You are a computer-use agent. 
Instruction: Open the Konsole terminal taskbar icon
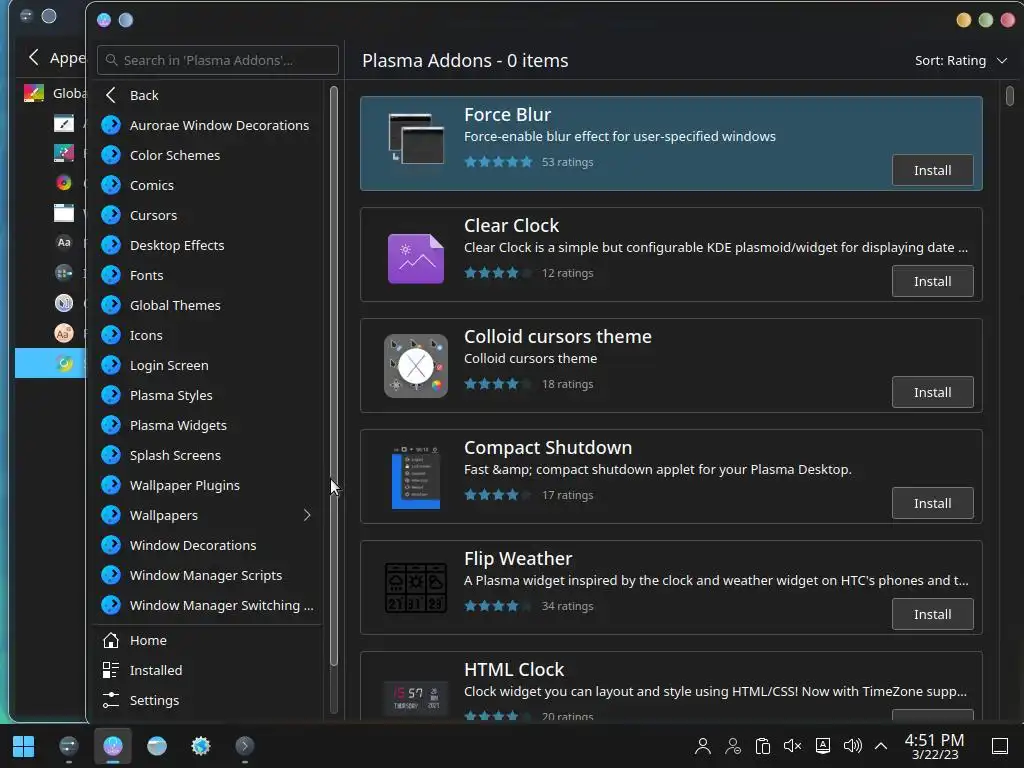point(245,746)
